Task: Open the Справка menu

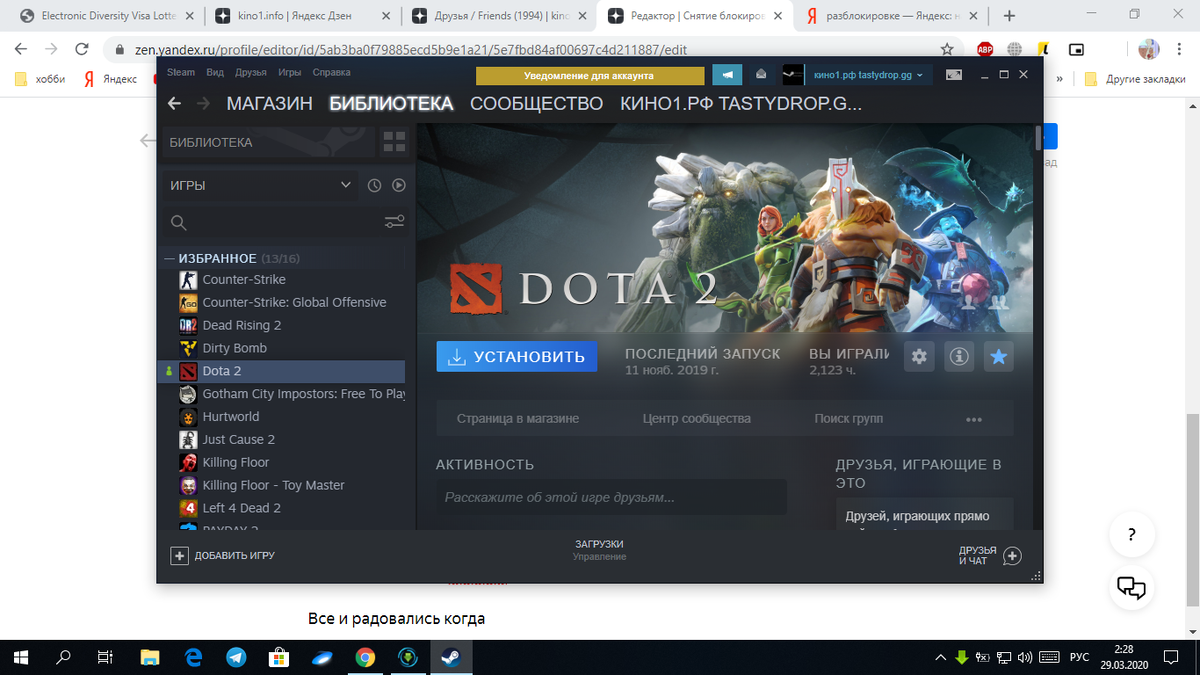Action: tap(331, 72)
